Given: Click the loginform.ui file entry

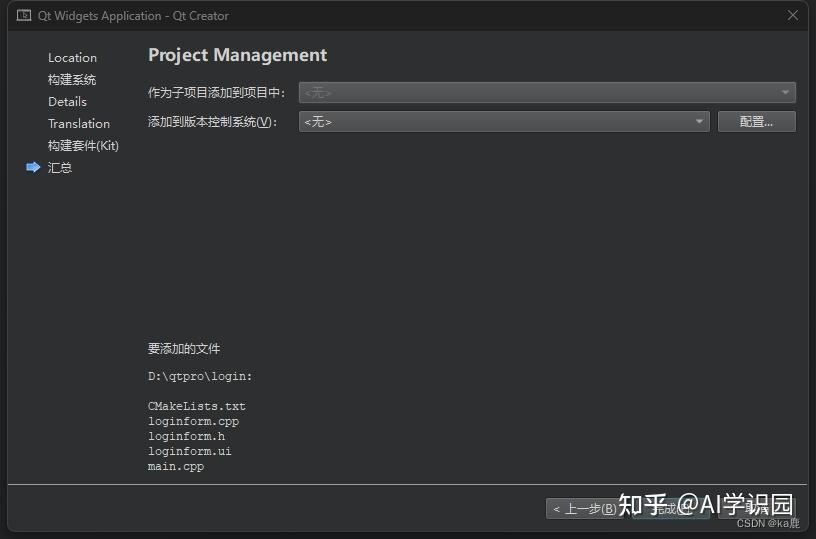Looking at the screenshot, I should 189,451.
